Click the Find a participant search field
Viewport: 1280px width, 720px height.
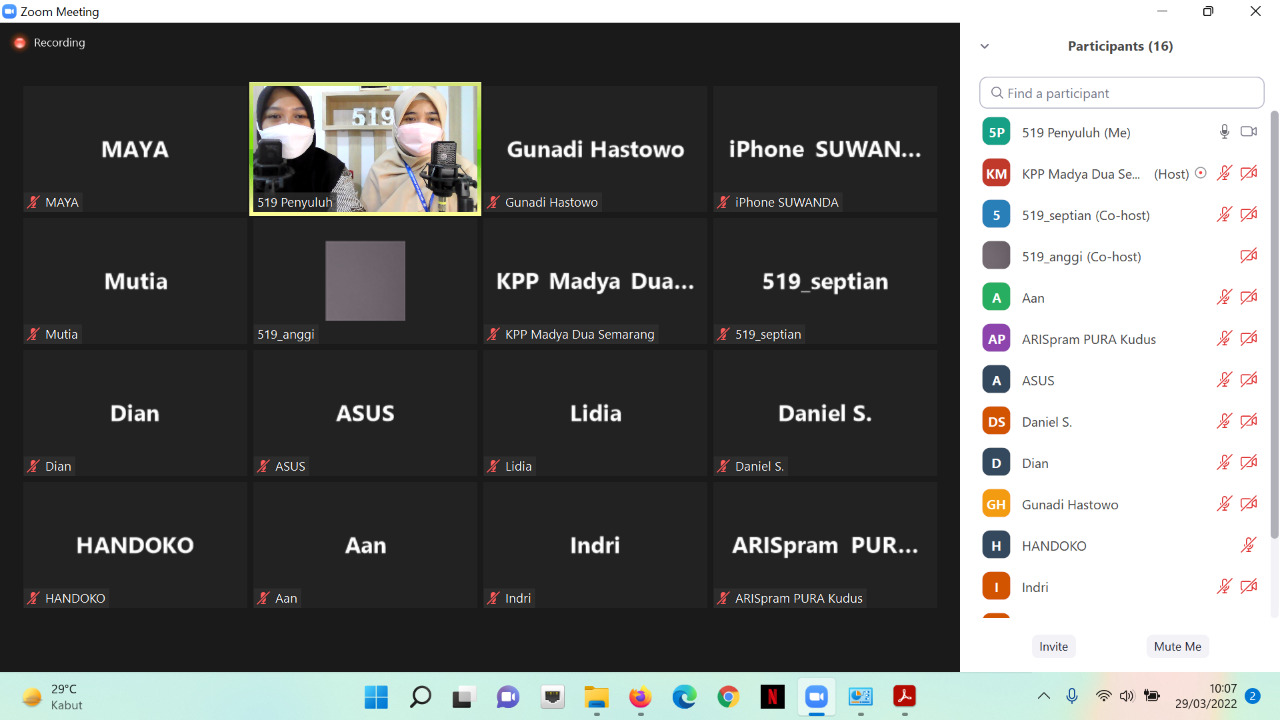point(1122,93)
